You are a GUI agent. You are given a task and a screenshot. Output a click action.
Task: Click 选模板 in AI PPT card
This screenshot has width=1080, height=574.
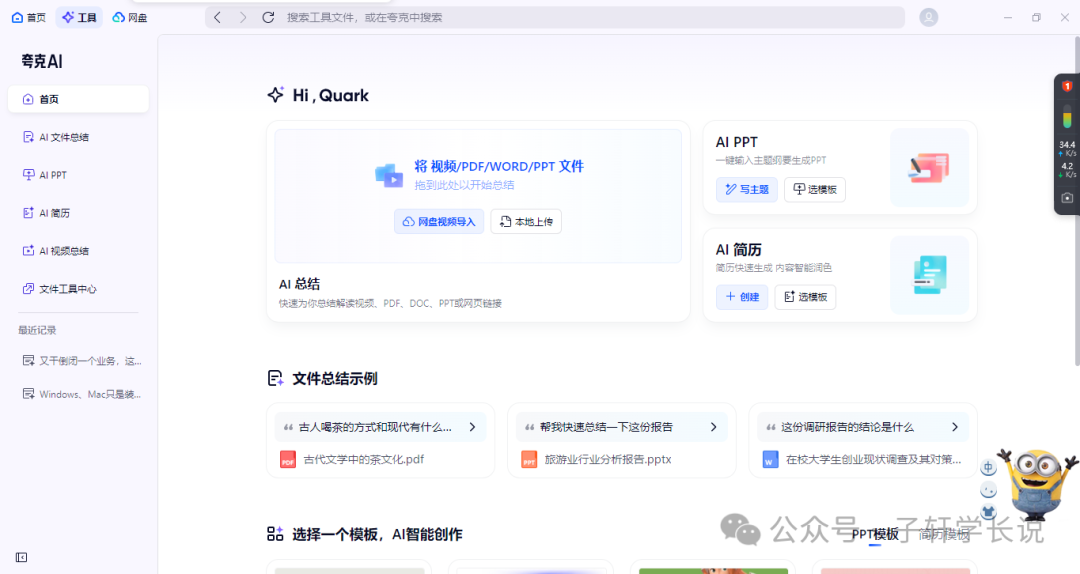coord(815,189)
